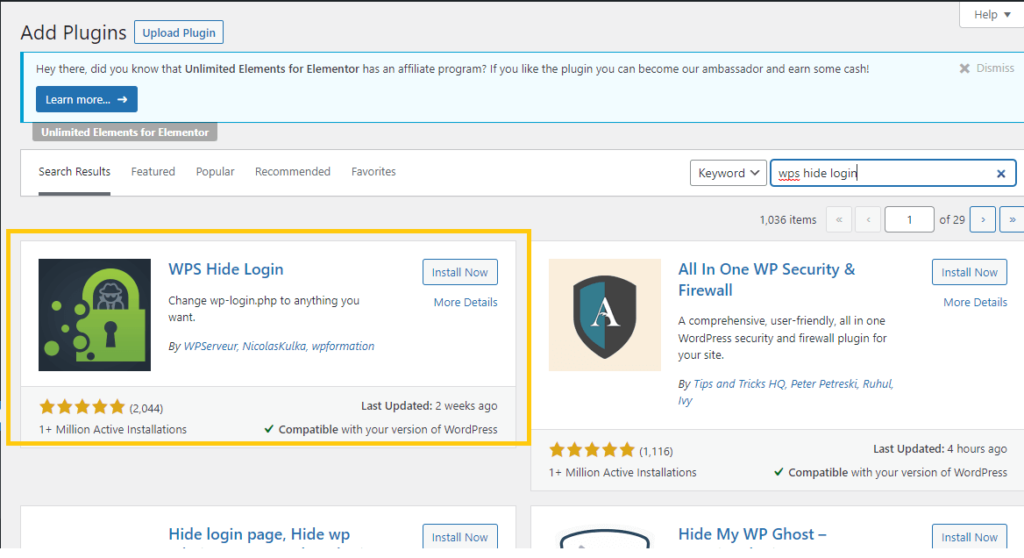Install the Hide login page plugin

click(460, 536)
